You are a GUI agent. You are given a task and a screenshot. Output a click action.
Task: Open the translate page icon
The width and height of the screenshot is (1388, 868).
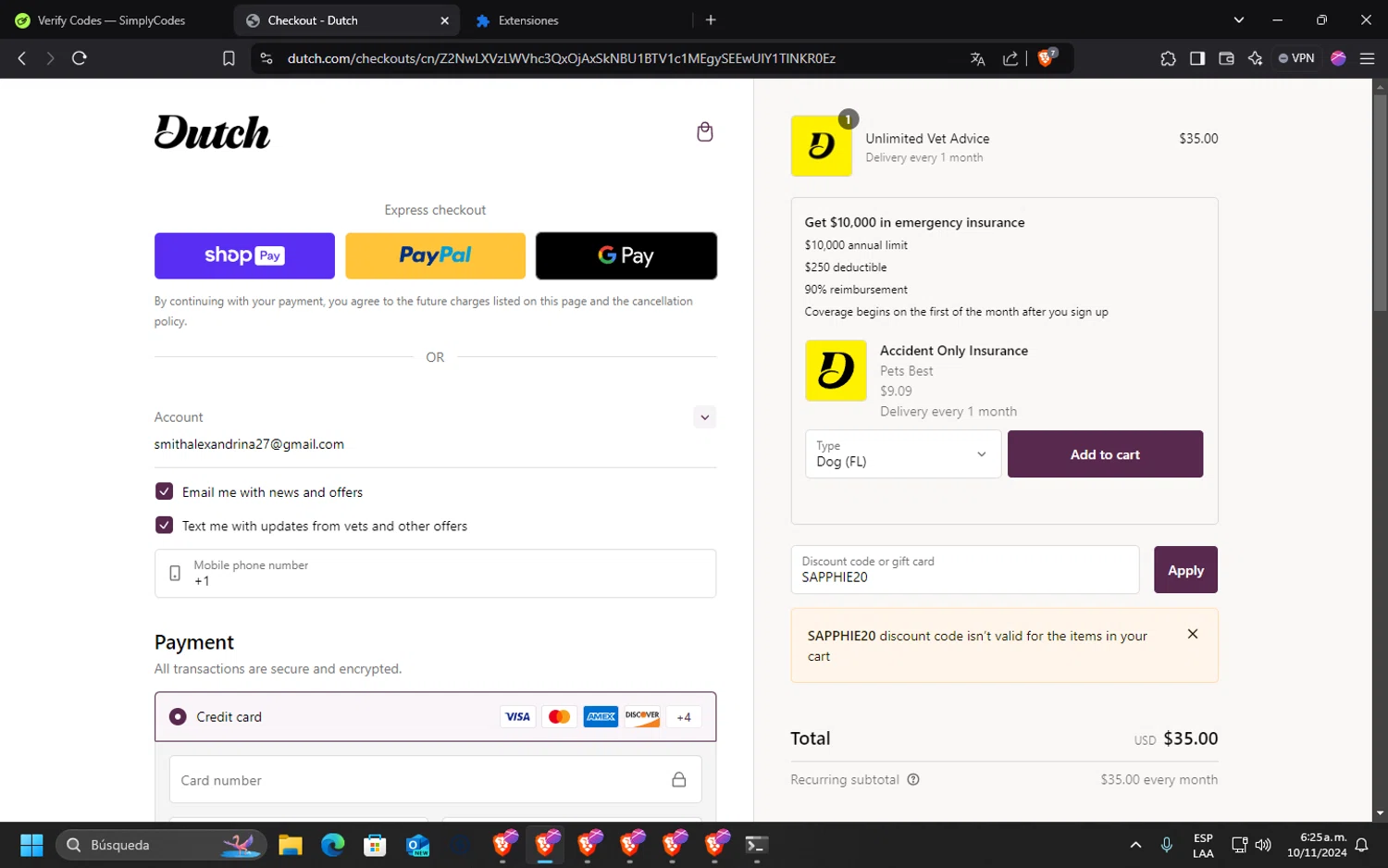(x=977, y=58)
